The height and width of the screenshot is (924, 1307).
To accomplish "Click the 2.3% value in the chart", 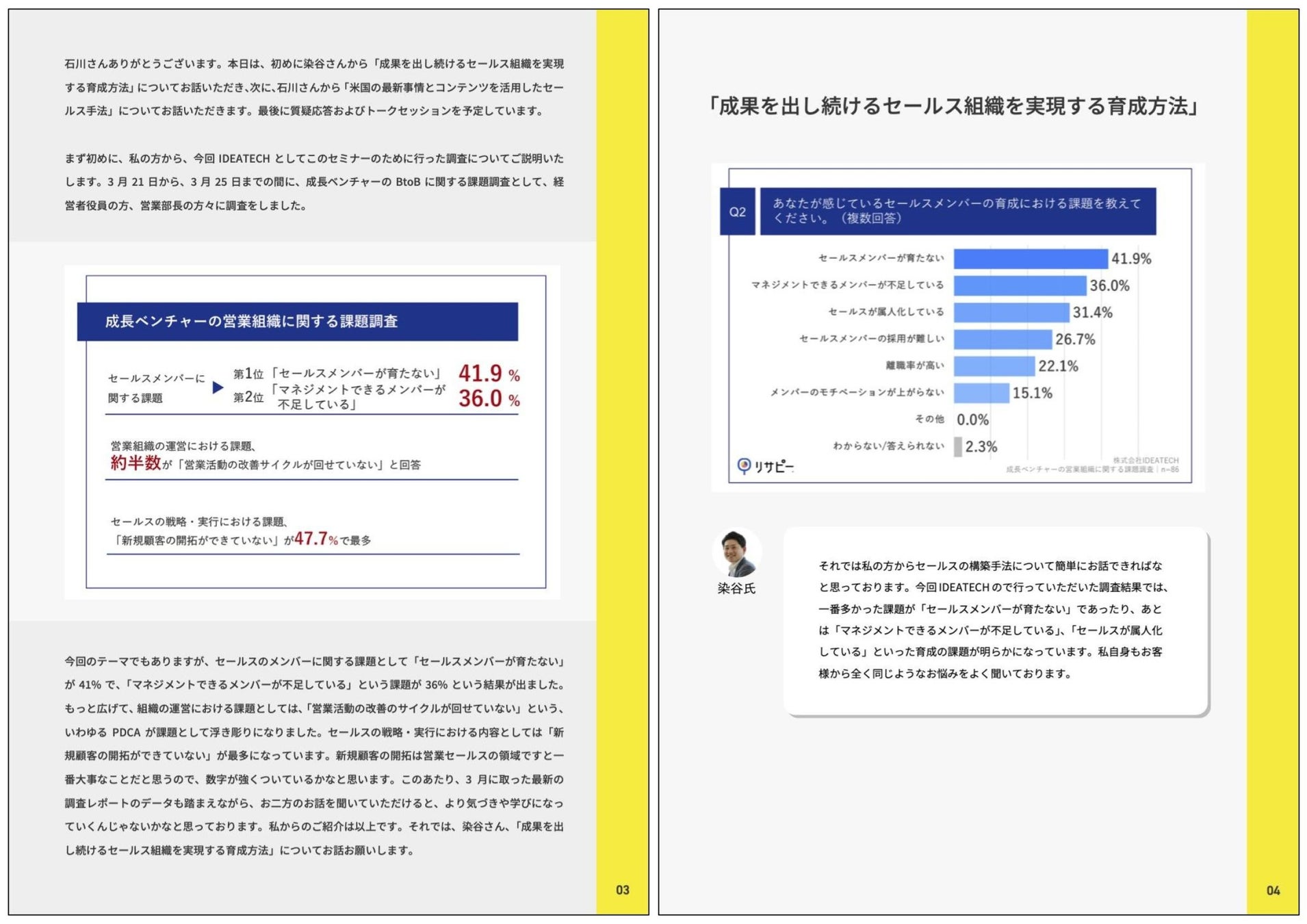I will tap(981, 447).
